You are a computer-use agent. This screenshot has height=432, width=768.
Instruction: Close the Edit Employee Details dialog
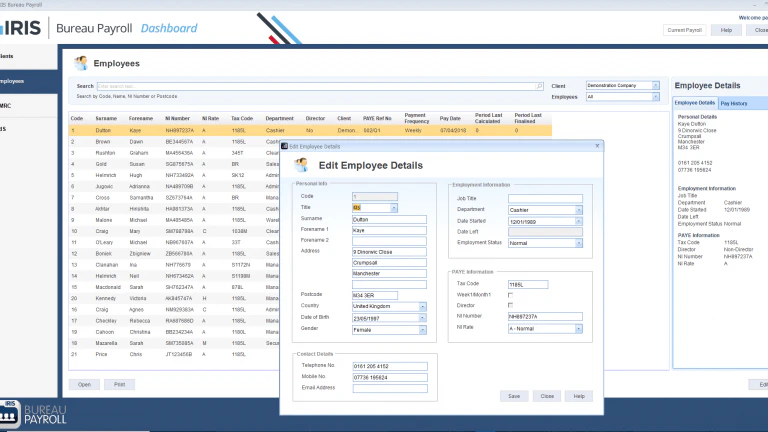point(597,146)
